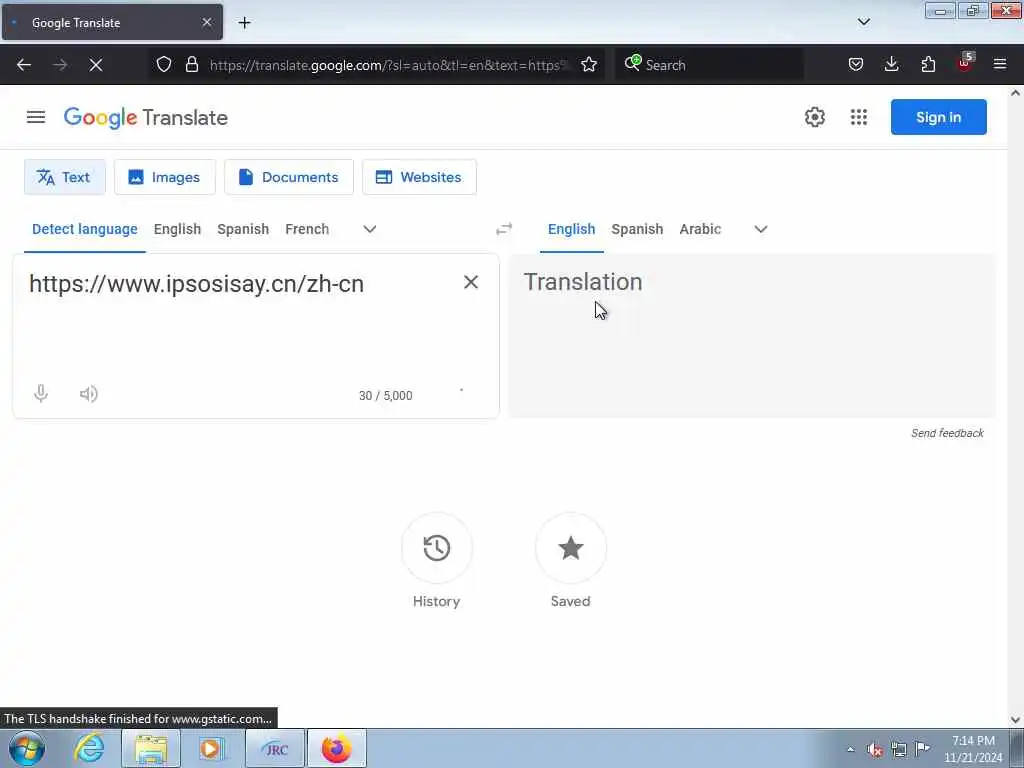The width and height of the screenshot is (1024, 768).
Task: Switch to Documents translation mode
Action: pyautogui.click(x=289, y=177)
